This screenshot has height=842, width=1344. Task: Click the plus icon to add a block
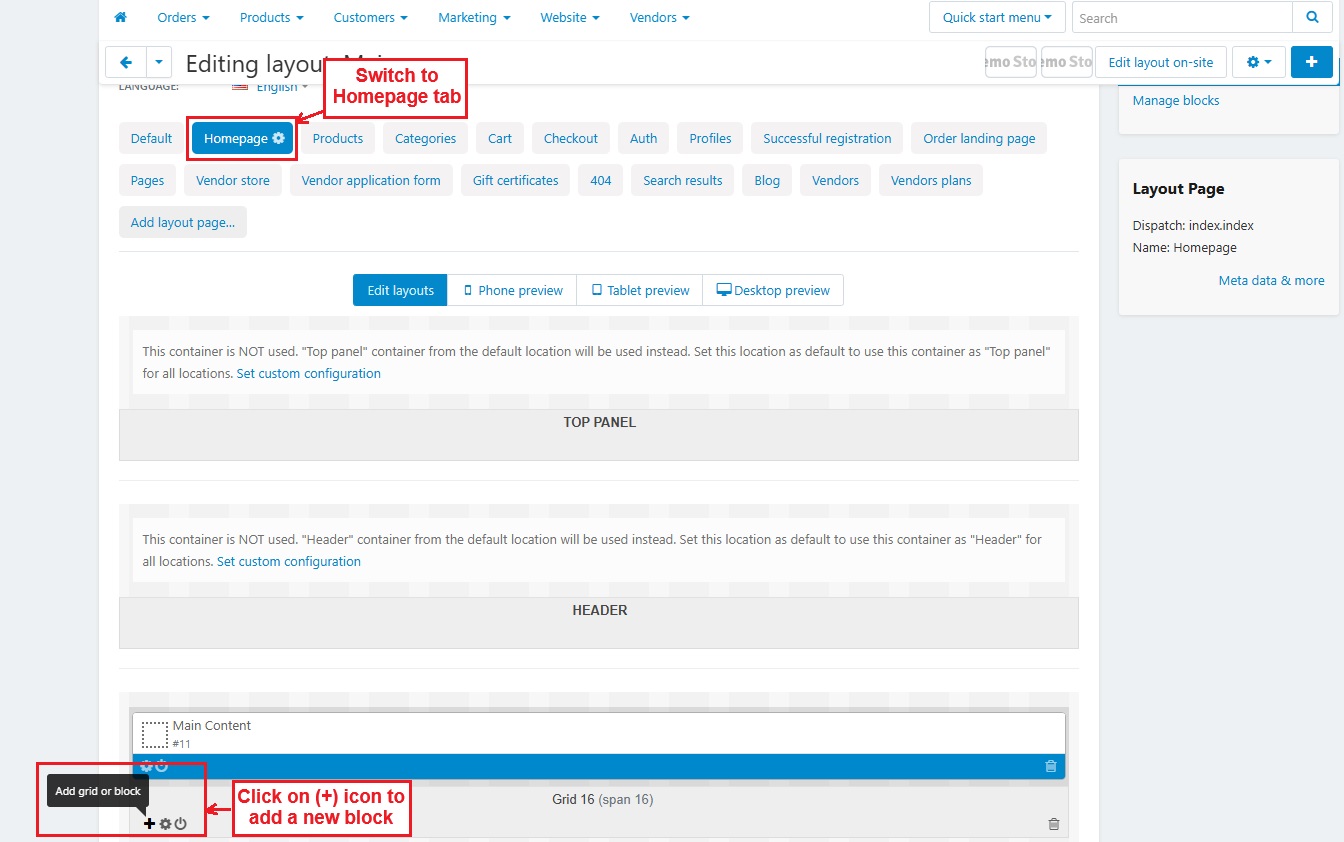tap(150, 824)
